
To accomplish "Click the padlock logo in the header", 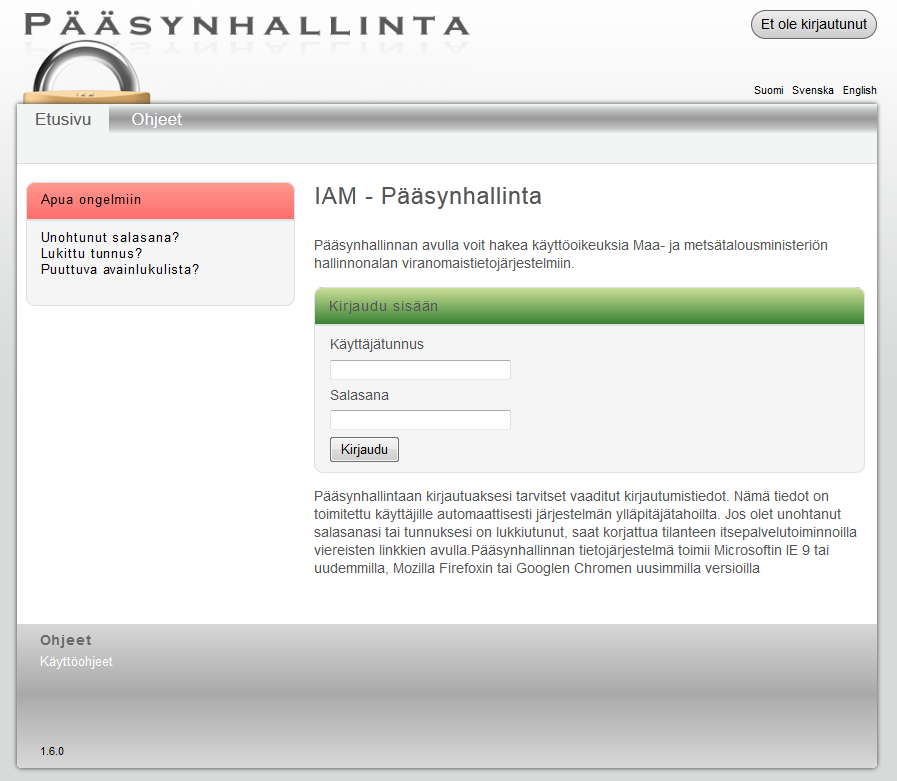I will click(86, 72).
